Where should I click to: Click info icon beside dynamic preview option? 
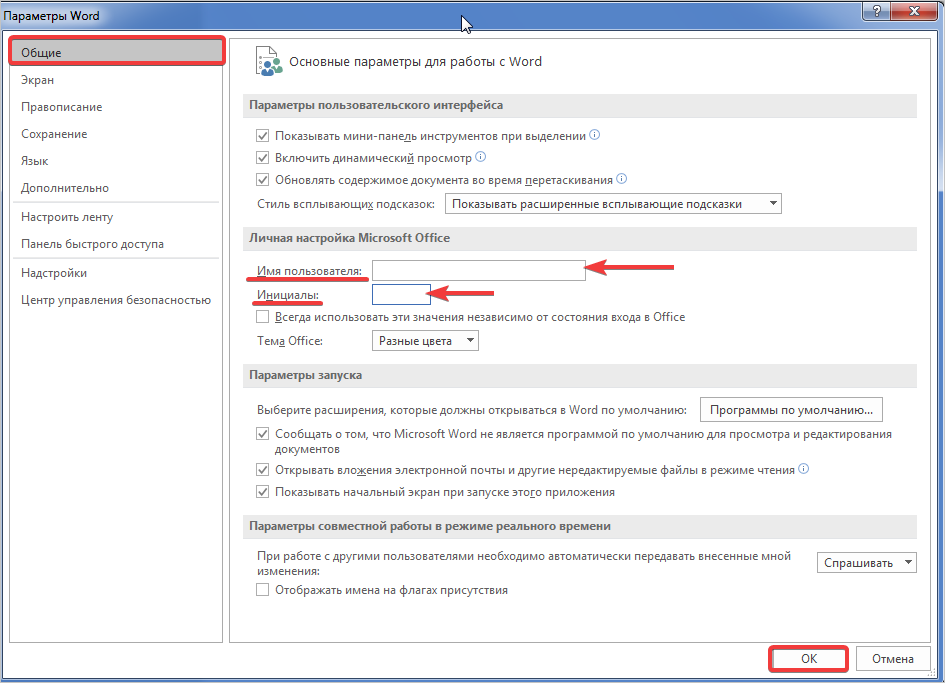tap(480, 157)
